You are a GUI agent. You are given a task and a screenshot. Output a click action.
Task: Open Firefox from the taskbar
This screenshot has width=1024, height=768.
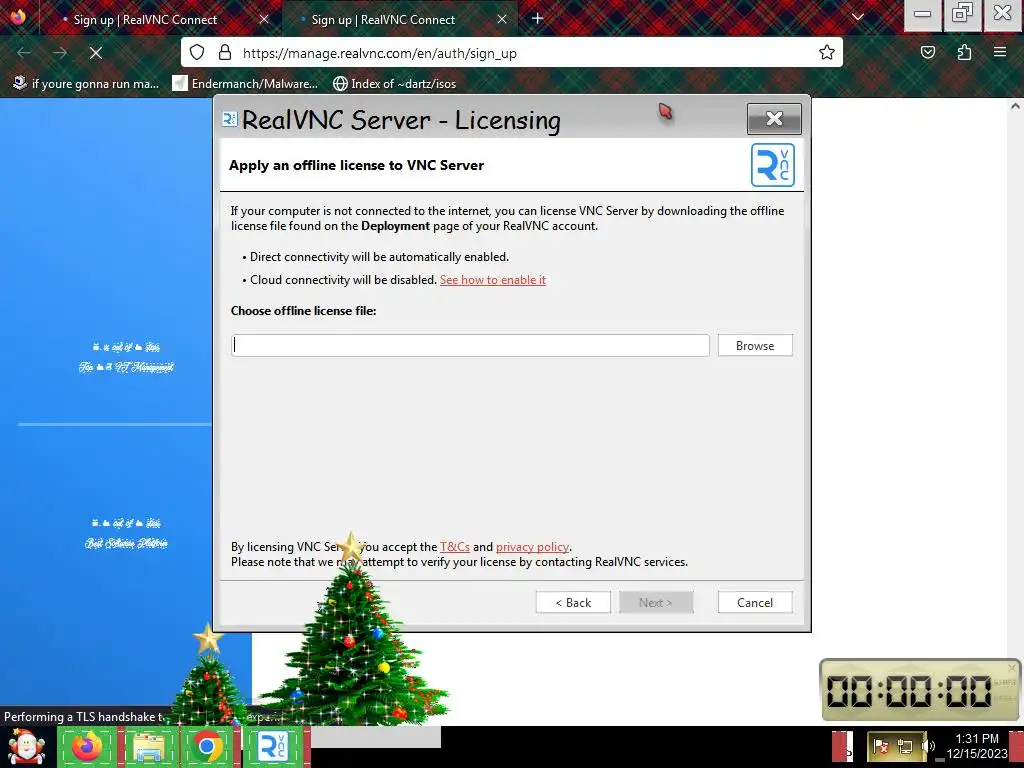click(88, 747)
